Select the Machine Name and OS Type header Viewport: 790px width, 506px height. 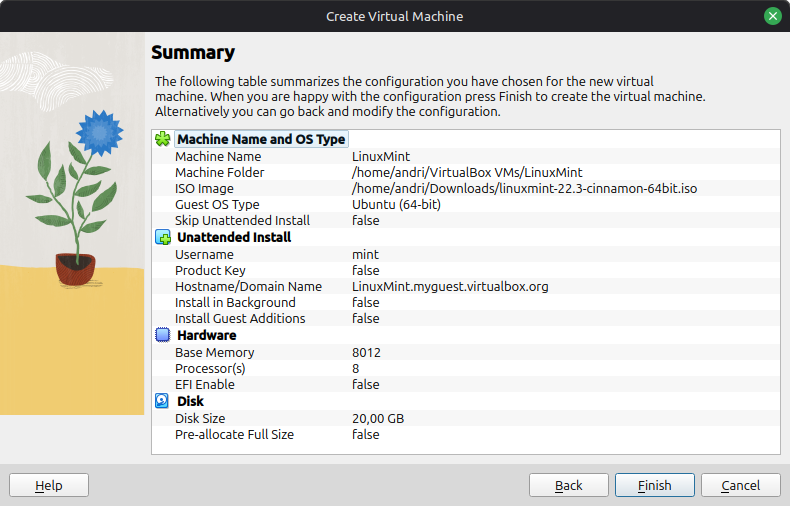tap(261, 139)
